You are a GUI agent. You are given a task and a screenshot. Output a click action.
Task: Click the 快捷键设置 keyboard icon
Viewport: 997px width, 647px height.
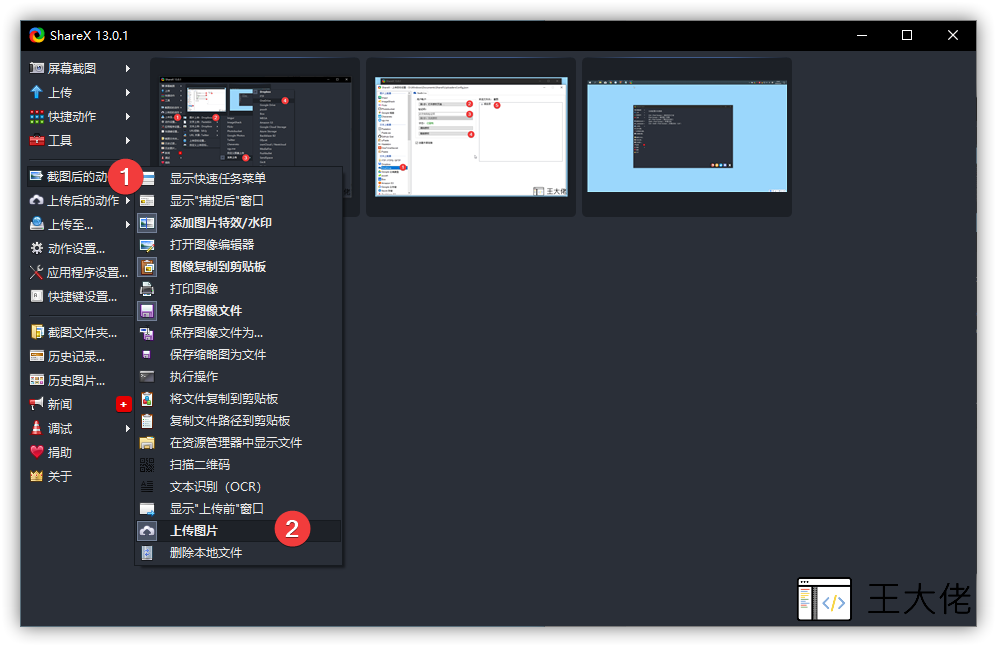coord(37,296)
